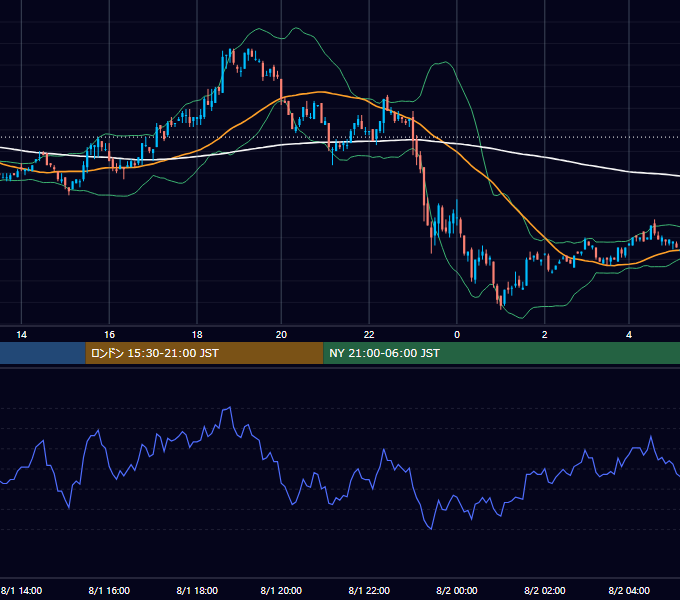The width and height of the screenshot is (680, 600).
Task: Click the 8/1 18:00 oscillator time label
Action: [197, 590]
